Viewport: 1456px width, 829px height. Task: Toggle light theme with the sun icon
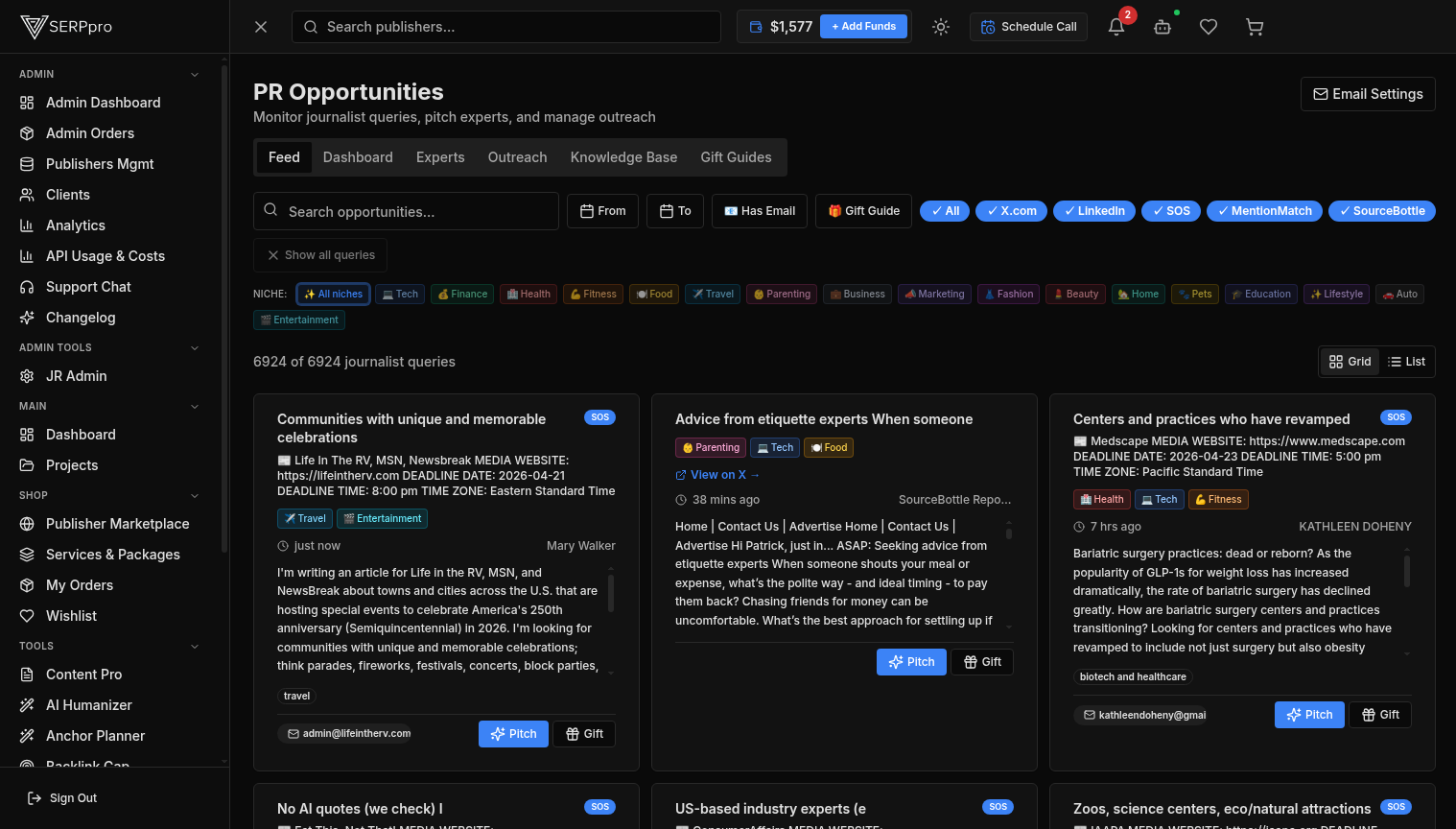[x=940, y=26]
